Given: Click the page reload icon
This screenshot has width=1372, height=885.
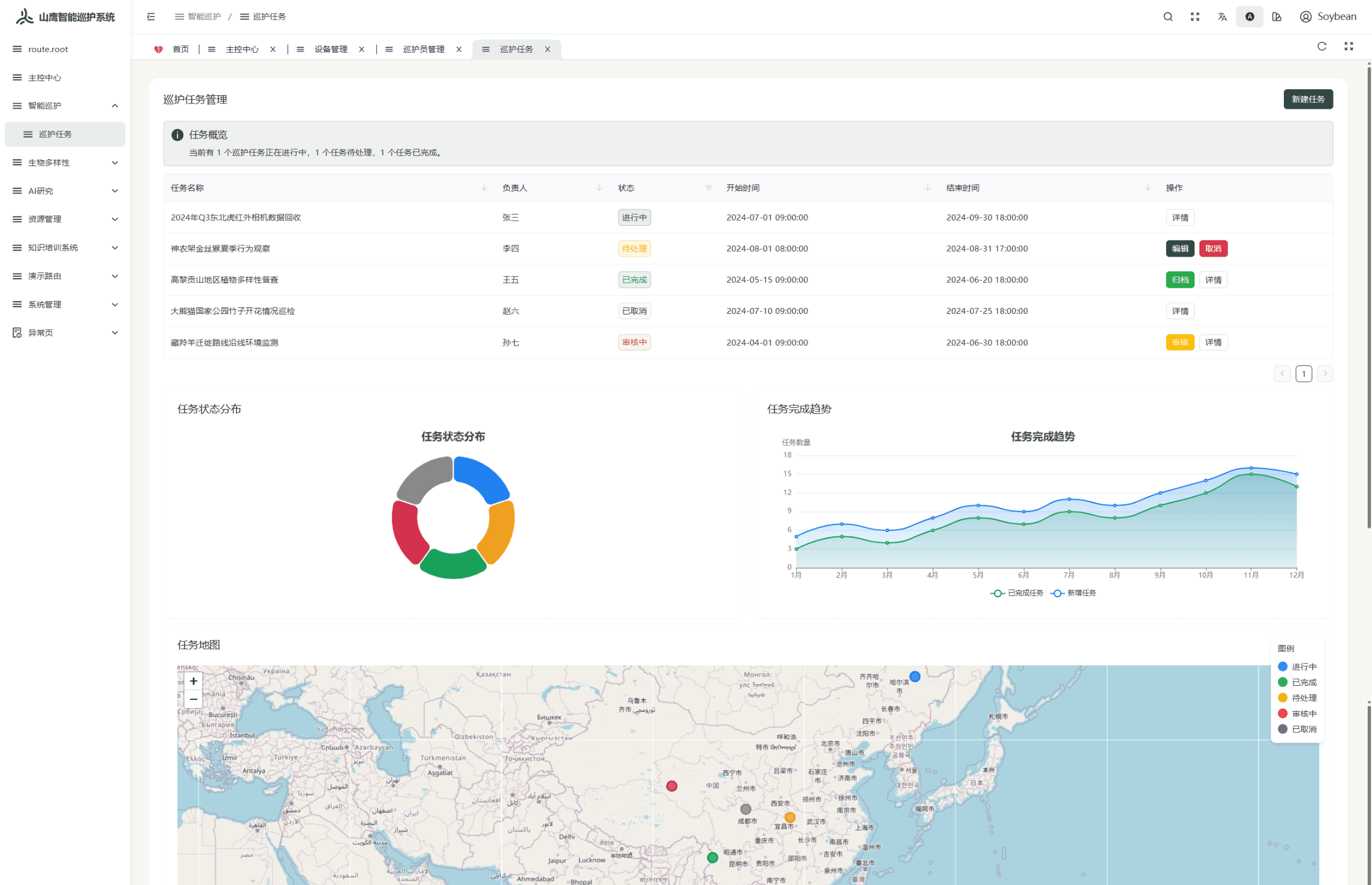Looking at the screenshot, I should (1322, 47).
